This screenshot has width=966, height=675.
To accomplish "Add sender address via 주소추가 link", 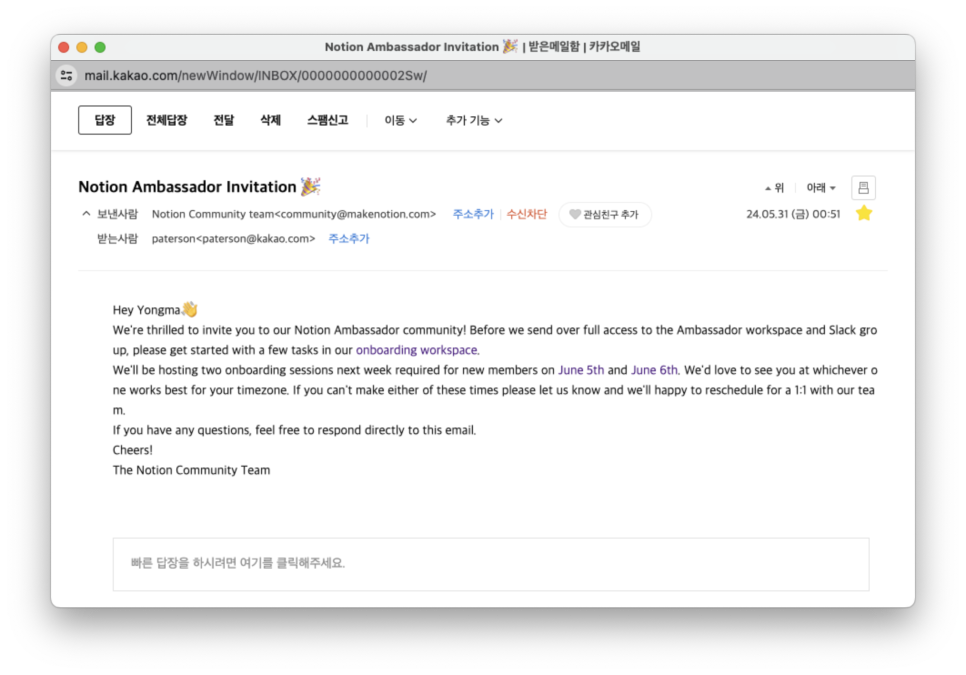I will click(x=473, y=214).
